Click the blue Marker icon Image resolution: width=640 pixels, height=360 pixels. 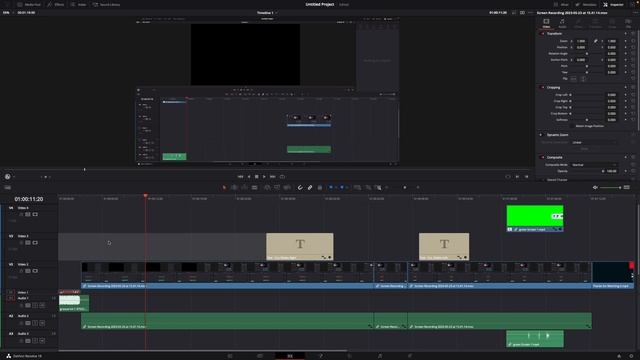342,187
